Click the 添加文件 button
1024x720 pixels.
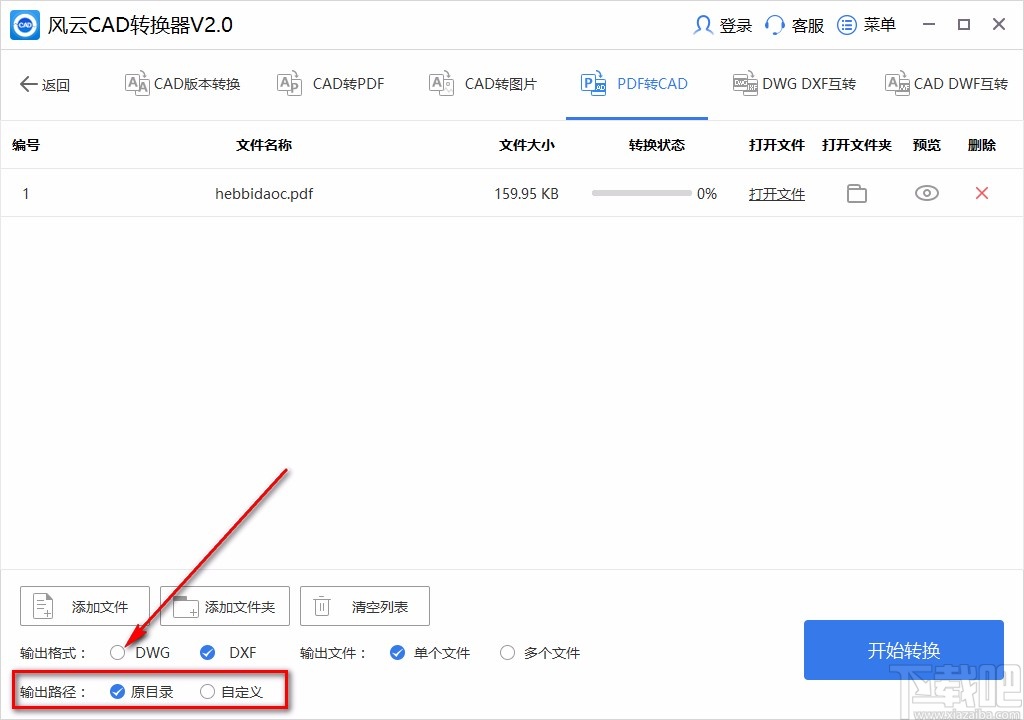[x=85, y=606]
